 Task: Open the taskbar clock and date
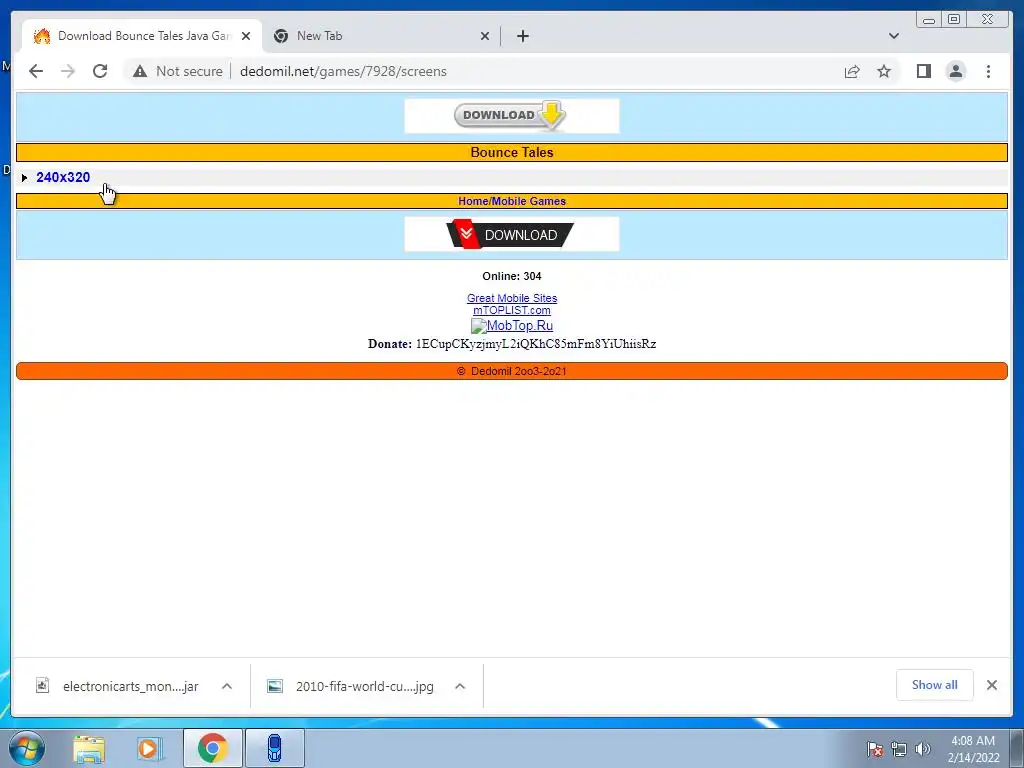point(973,749)
